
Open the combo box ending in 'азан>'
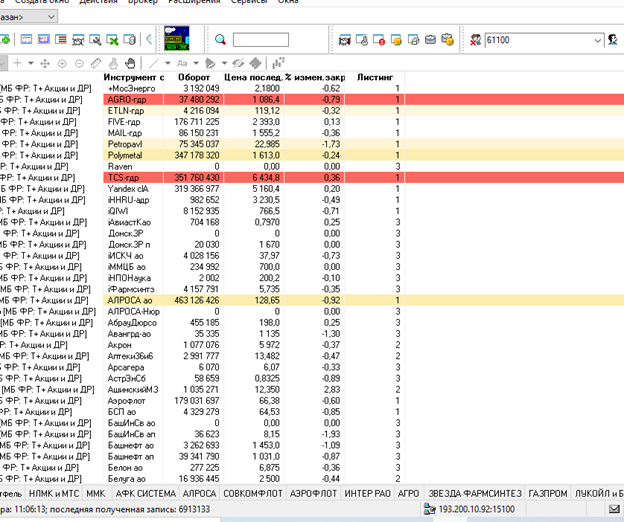click(28, 17)
